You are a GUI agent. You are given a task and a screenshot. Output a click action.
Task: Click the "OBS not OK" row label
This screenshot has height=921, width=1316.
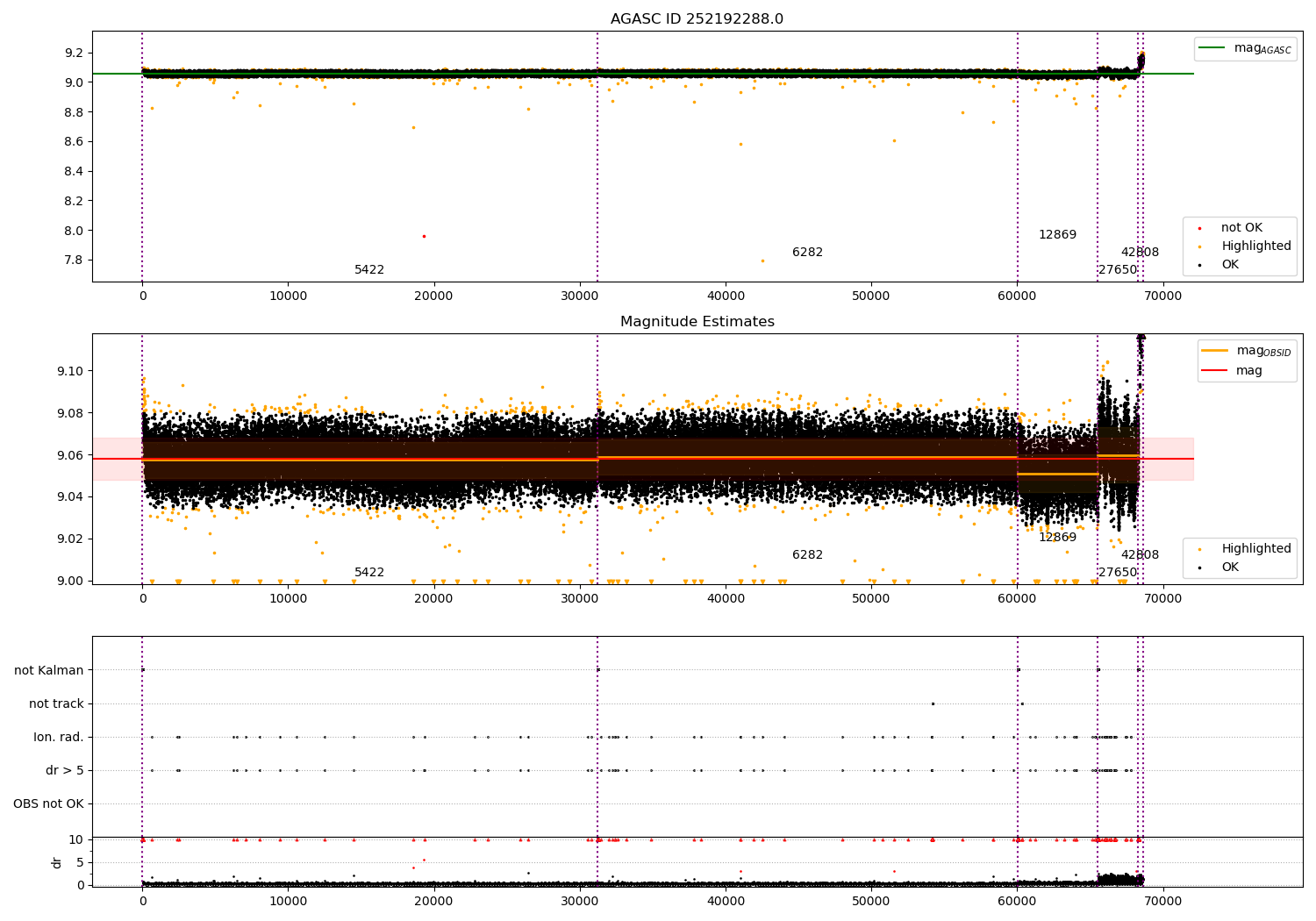click(x=48, y=804)
